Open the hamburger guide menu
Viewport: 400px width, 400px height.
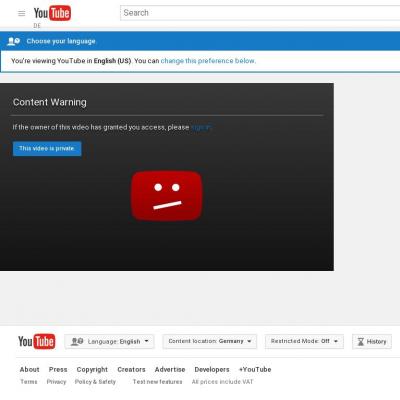21,13
